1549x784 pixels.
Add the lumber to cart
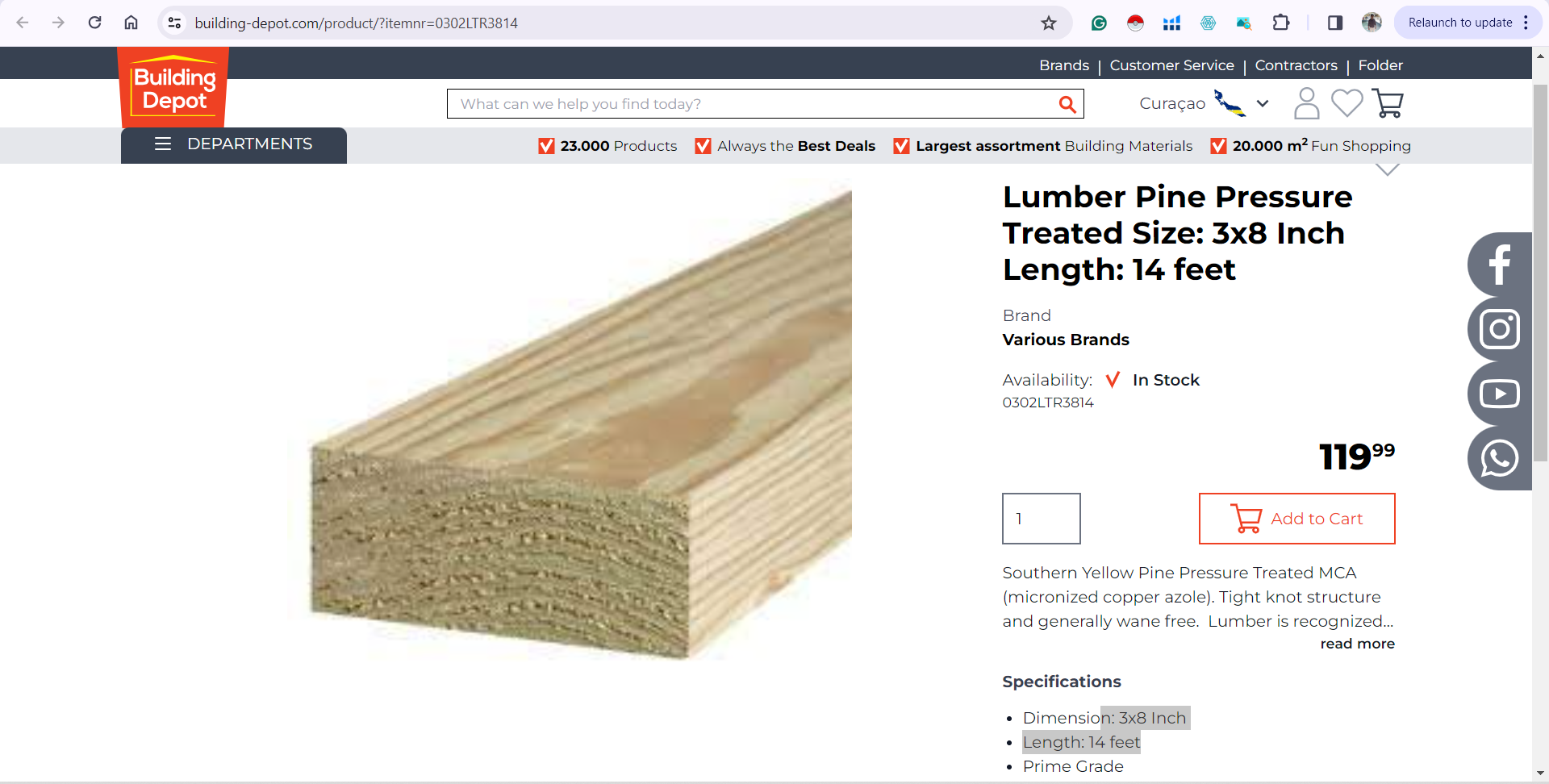(x=1296, y=519)
